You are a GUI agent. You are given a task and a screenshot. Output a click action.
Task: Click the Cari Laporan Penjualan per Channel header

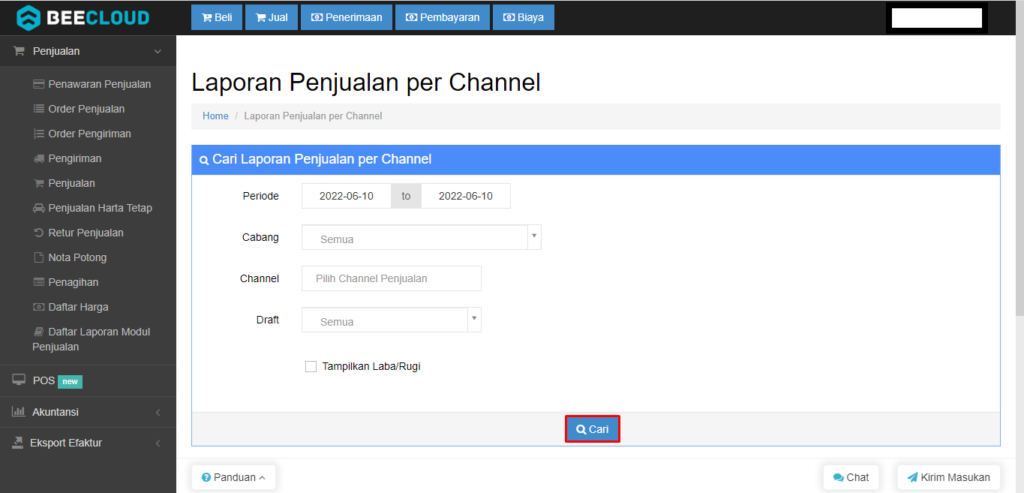tap(596, 159)
